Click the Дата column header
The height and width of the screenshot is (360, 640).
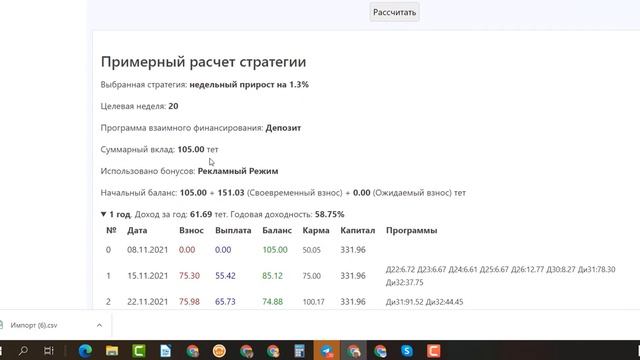point(137,230)
